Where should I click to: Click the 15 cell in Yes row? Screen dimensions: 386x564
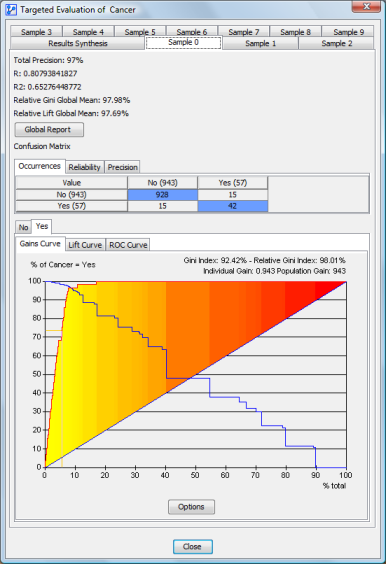(162, 206)
